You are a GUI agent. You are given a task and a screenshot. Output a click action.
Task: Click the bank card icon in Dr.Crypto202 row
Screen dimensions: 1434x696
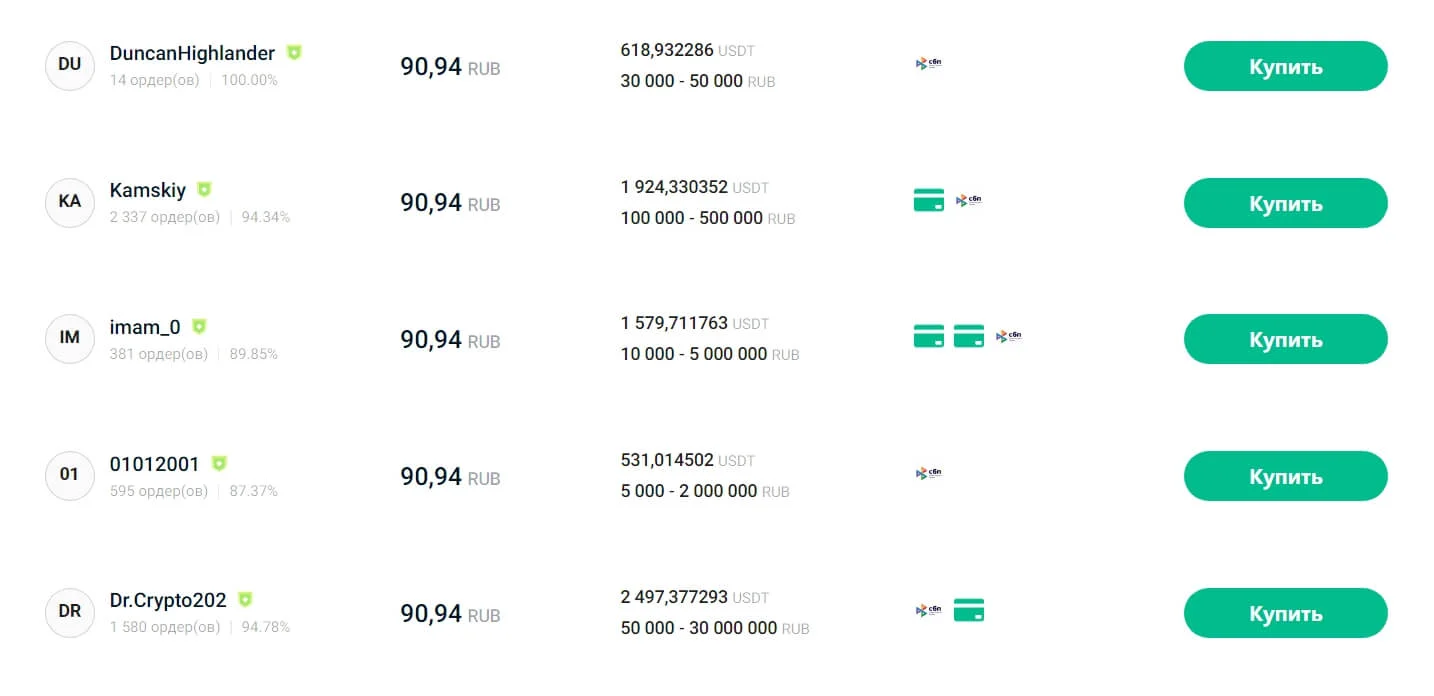pyautogui.click(x=969, y=610)
